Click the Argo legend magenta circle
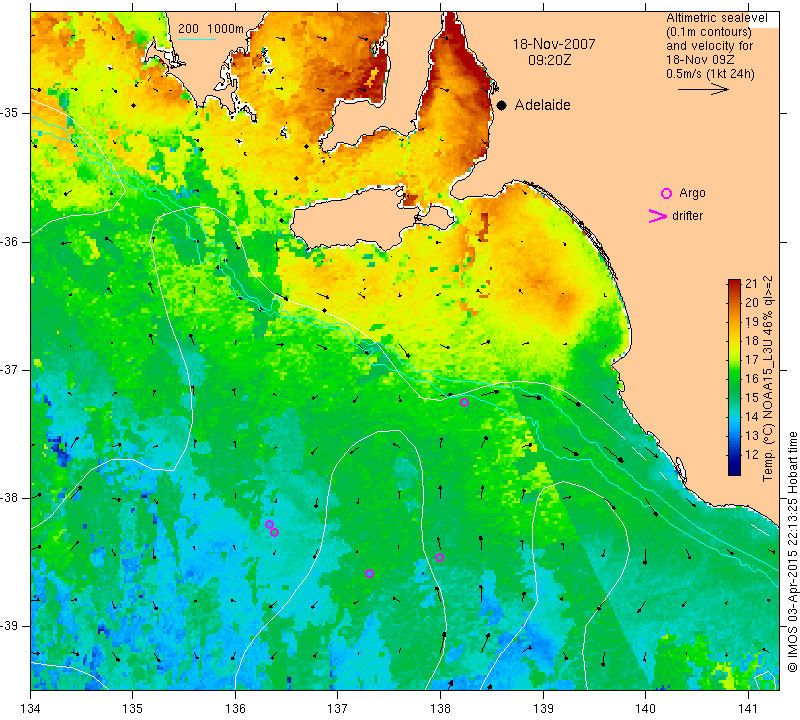Viewport: 800px width, 720px height. pyautogui.click(x=666, y=193)
